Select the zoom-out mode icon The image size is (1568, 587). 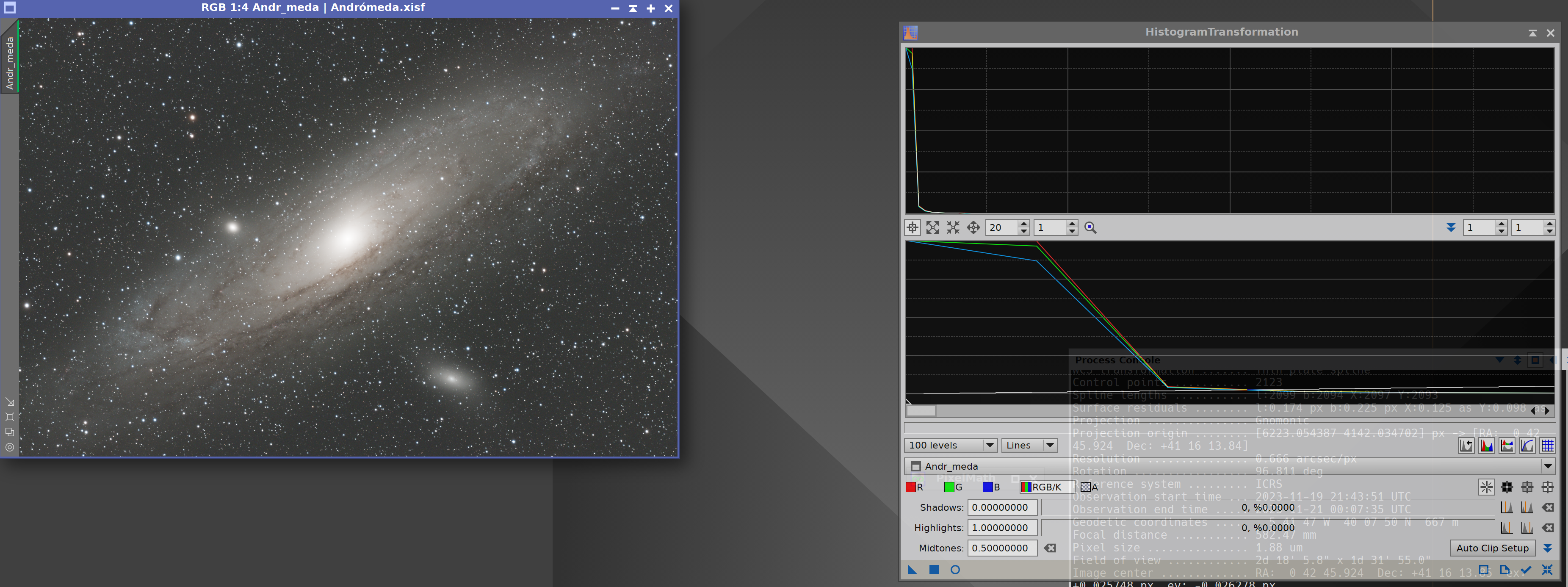(953, 228)
